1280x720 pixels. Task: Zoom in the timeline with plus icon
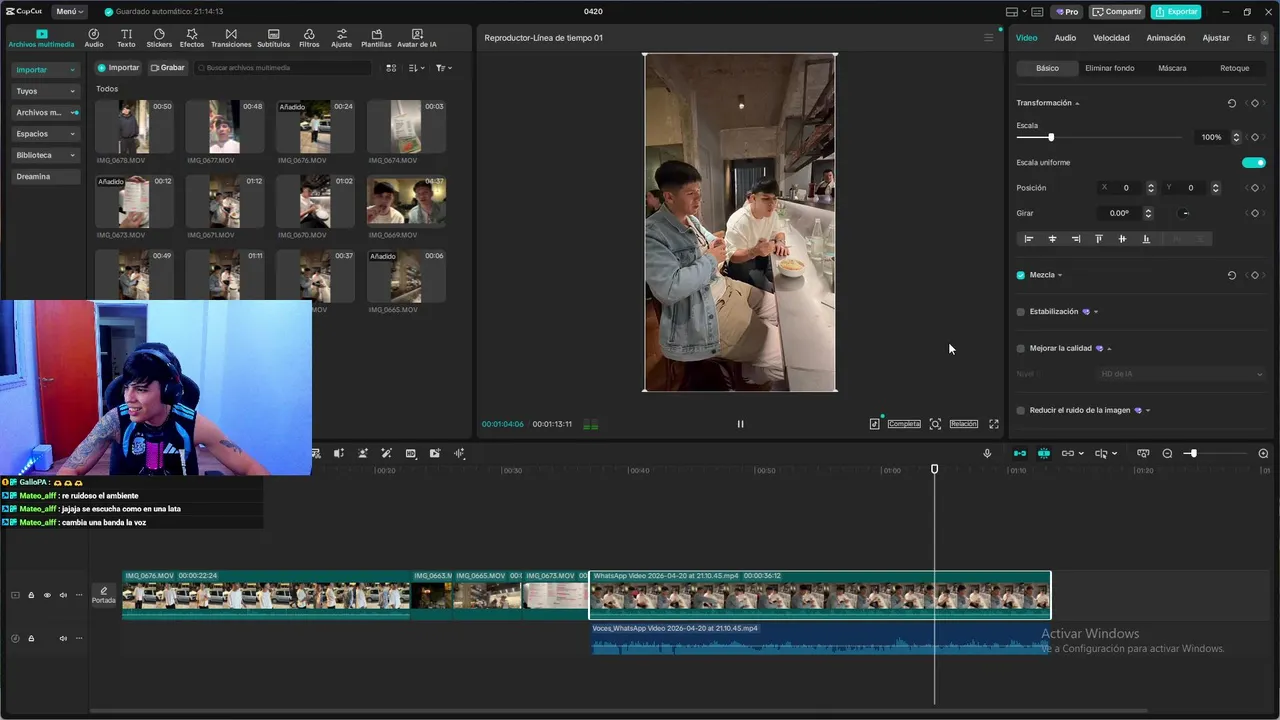pos(1263,454)
